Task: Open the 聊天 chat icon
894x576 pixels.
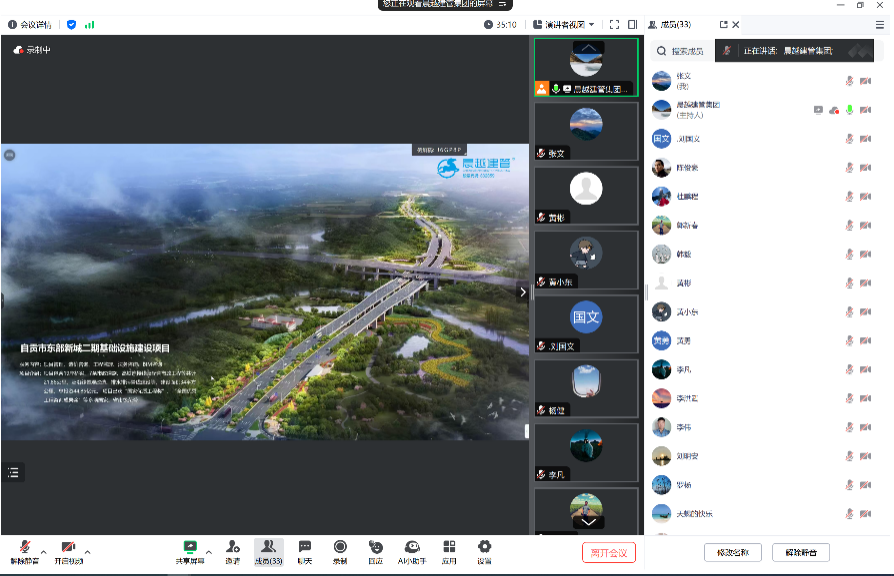Action: pos(305,550)
